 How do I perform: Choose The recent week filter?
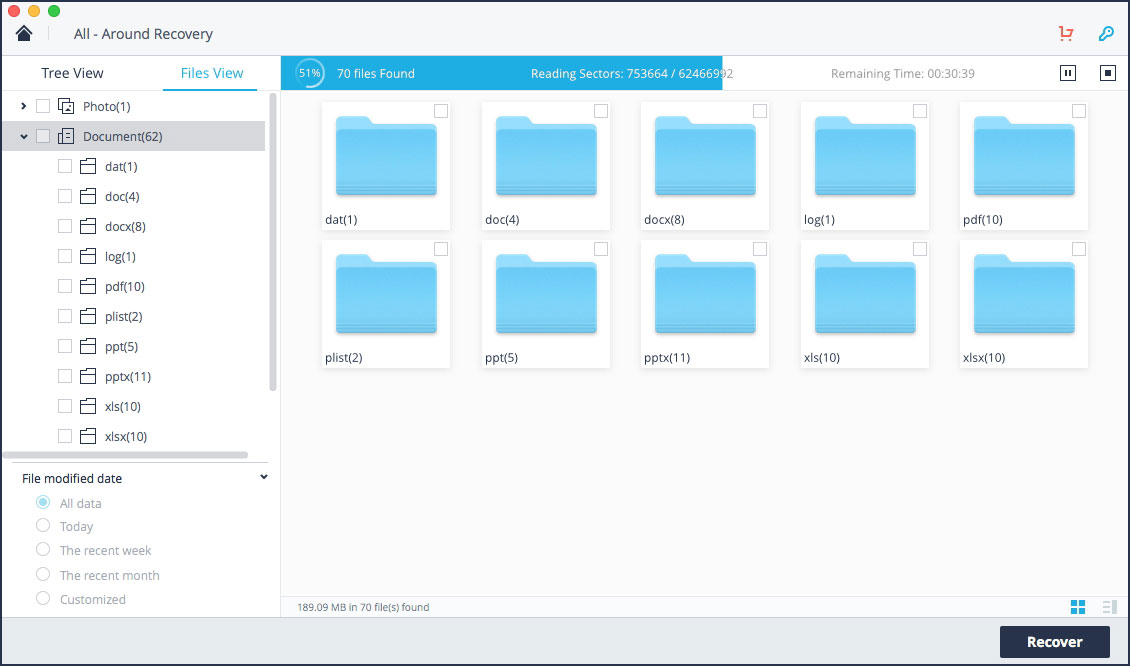click(43, 550)
